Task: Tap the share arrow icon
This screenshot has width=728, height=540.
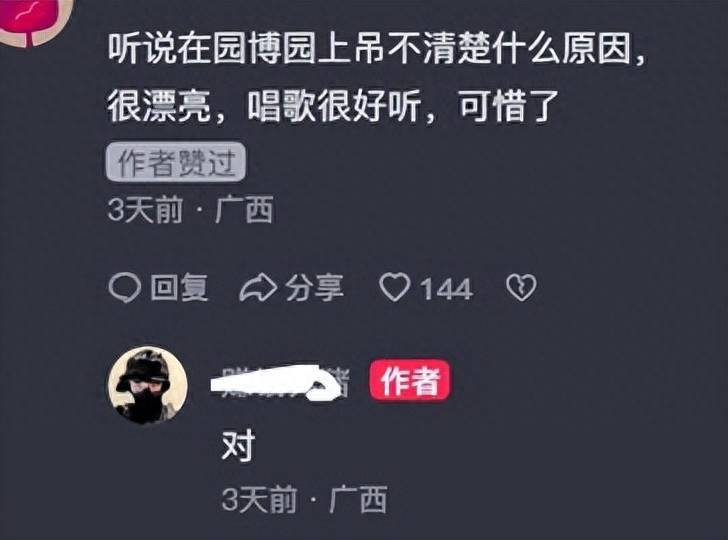Action: 258,288
